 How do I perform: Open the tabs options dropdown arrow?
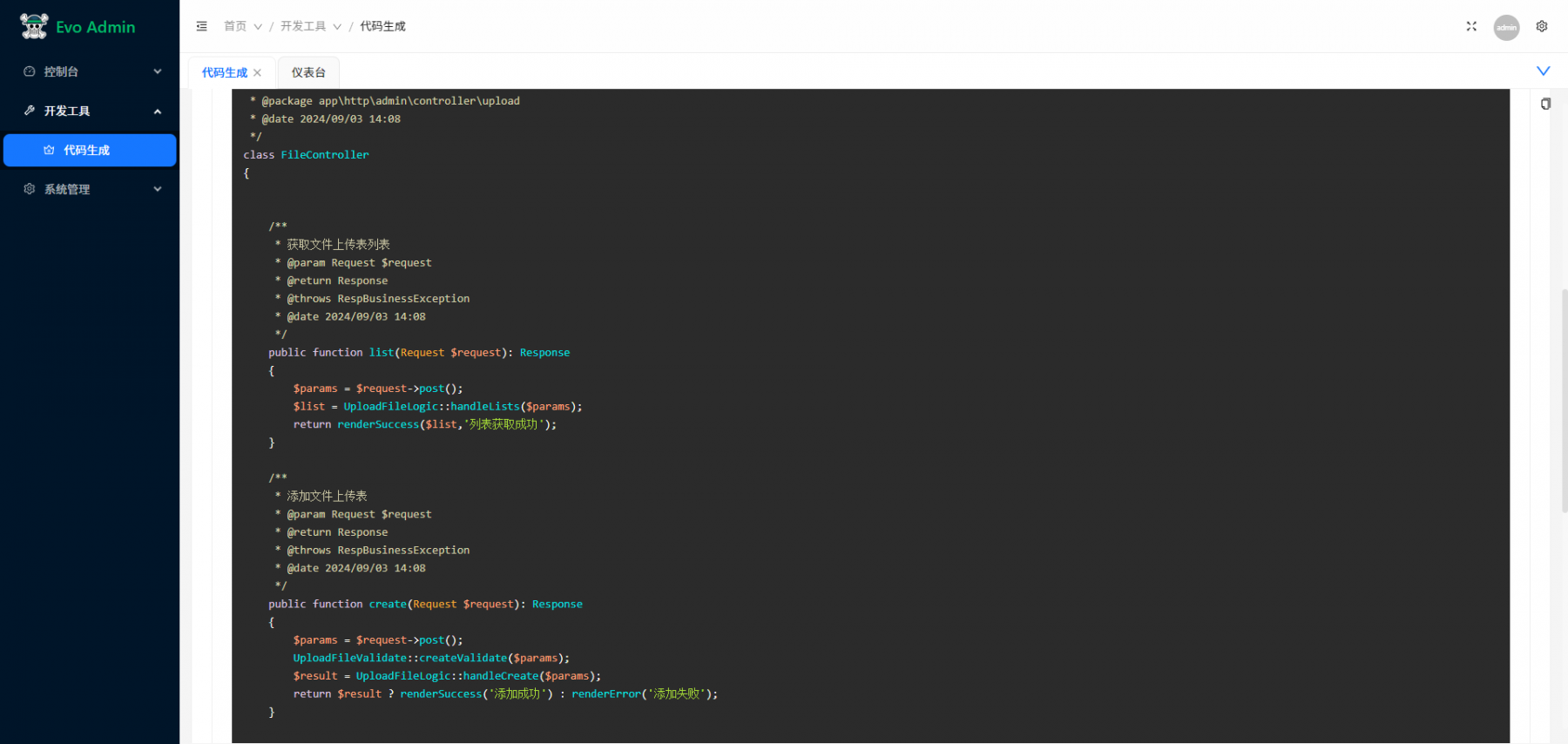coord(1543,71)
